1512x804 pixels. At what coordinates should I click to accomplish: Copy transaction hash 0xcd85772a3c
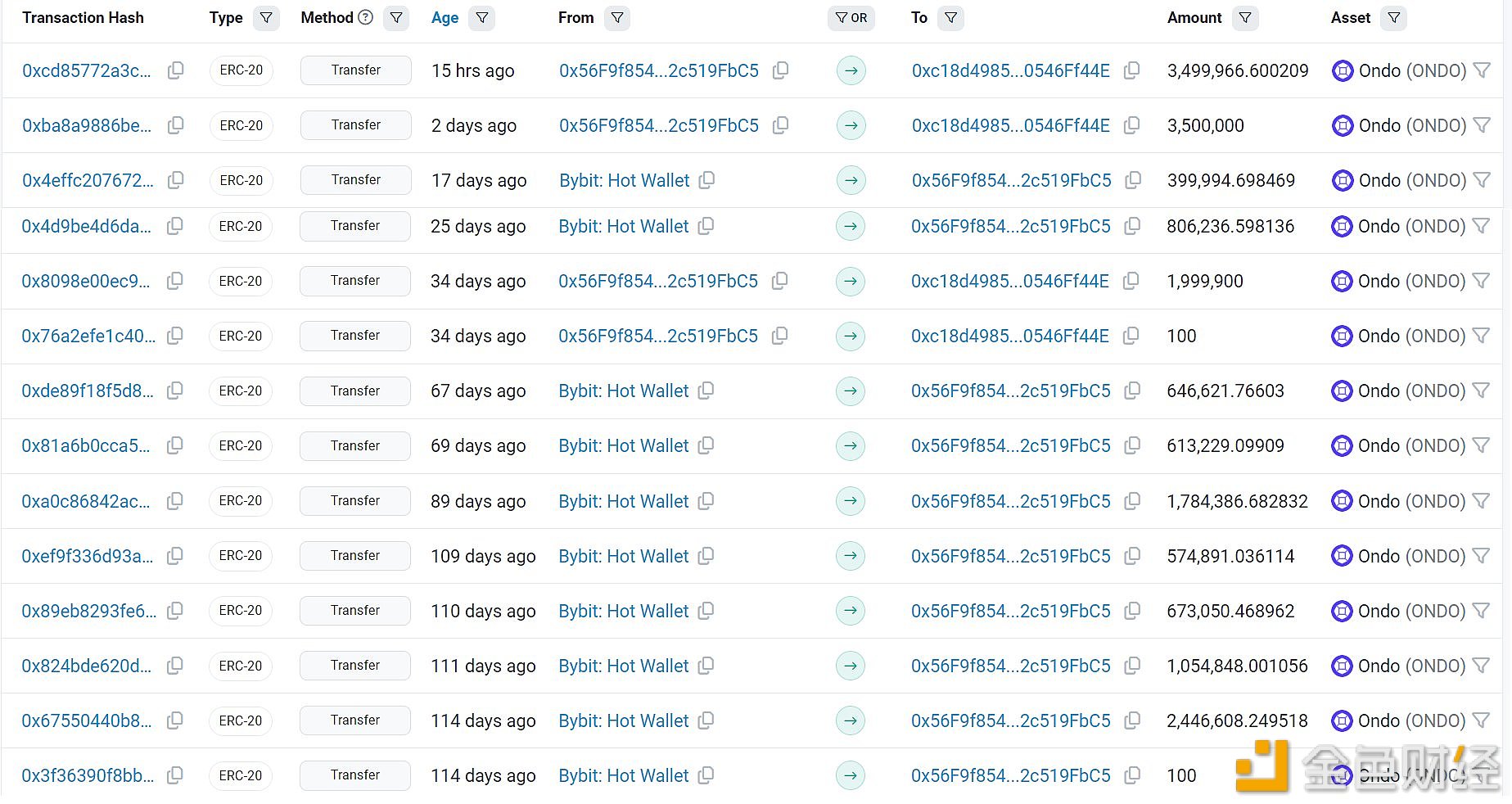[x=175, y=70]
